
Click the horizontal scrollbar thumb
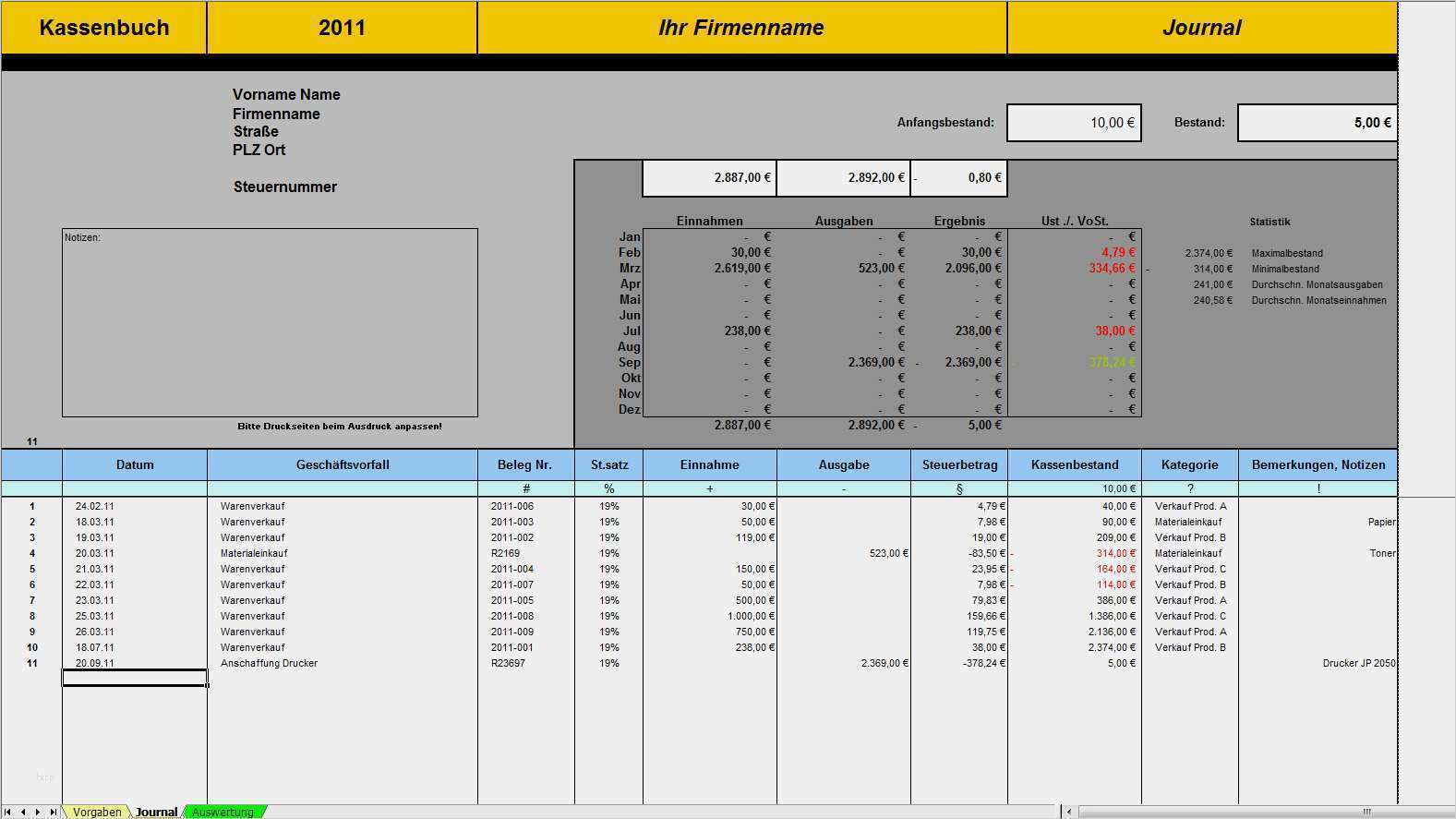coord(1366,813)
